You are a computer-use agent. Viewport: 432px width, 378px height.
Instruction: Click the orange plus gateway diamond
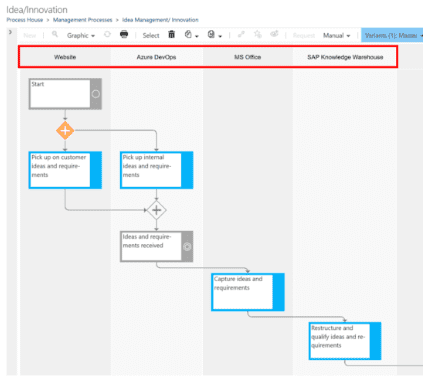65,130
